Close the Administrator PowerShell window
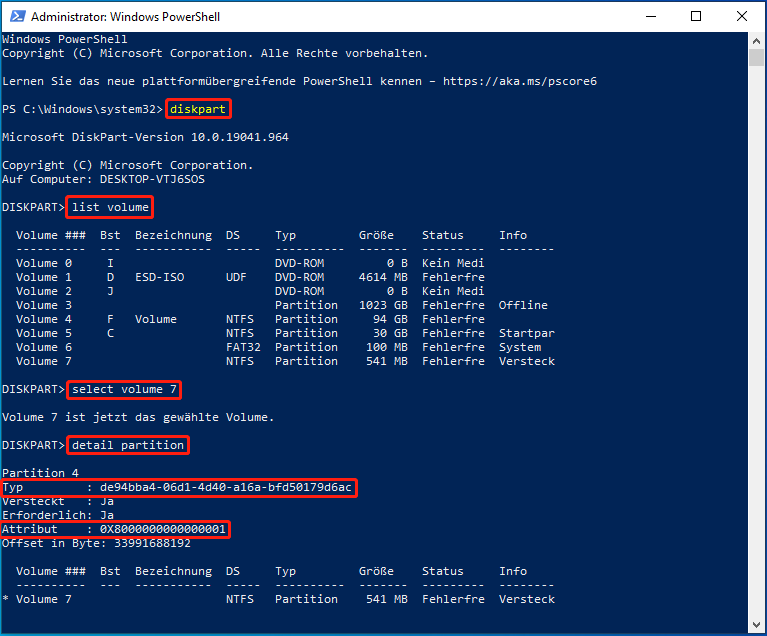This screenshot has height=636, width=767. tap(742, 17)
